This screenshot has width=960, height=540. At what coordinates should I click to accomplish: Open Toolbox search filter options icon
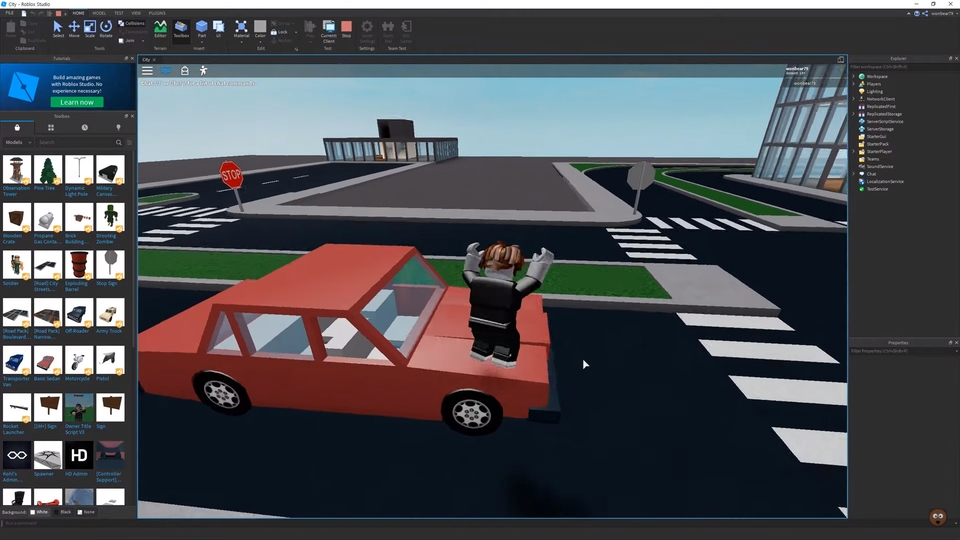(x=129, y=142)
